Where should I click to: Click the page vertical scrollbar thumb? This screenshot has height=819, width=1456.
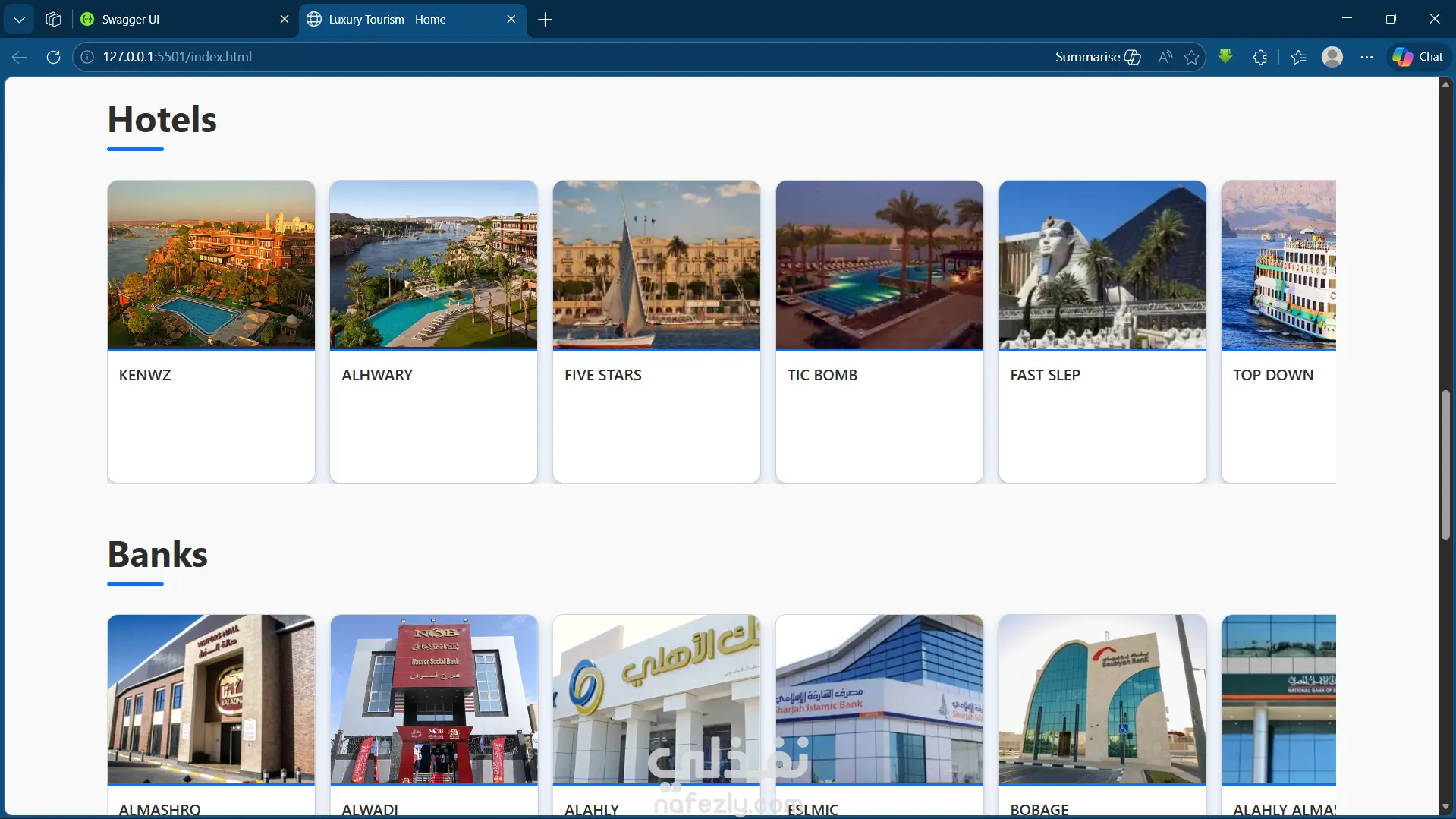click(x=1445, y=465)
